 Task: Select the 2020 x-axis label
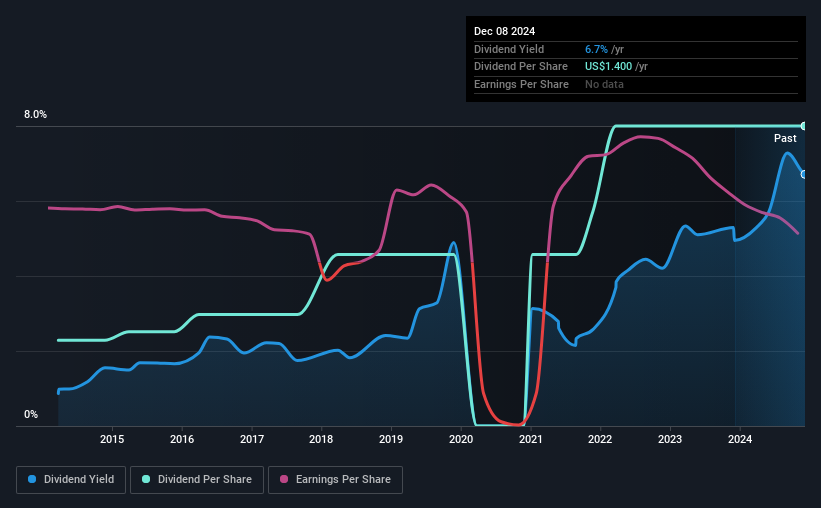461,439
